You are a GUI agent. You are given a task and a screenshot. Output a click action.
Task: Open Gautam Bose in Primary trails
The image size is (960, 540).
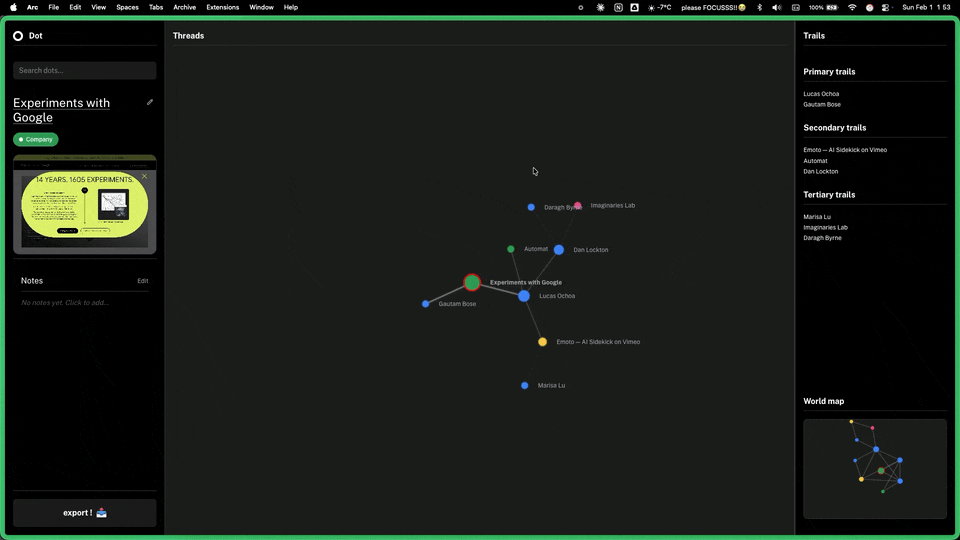point(822,104)
